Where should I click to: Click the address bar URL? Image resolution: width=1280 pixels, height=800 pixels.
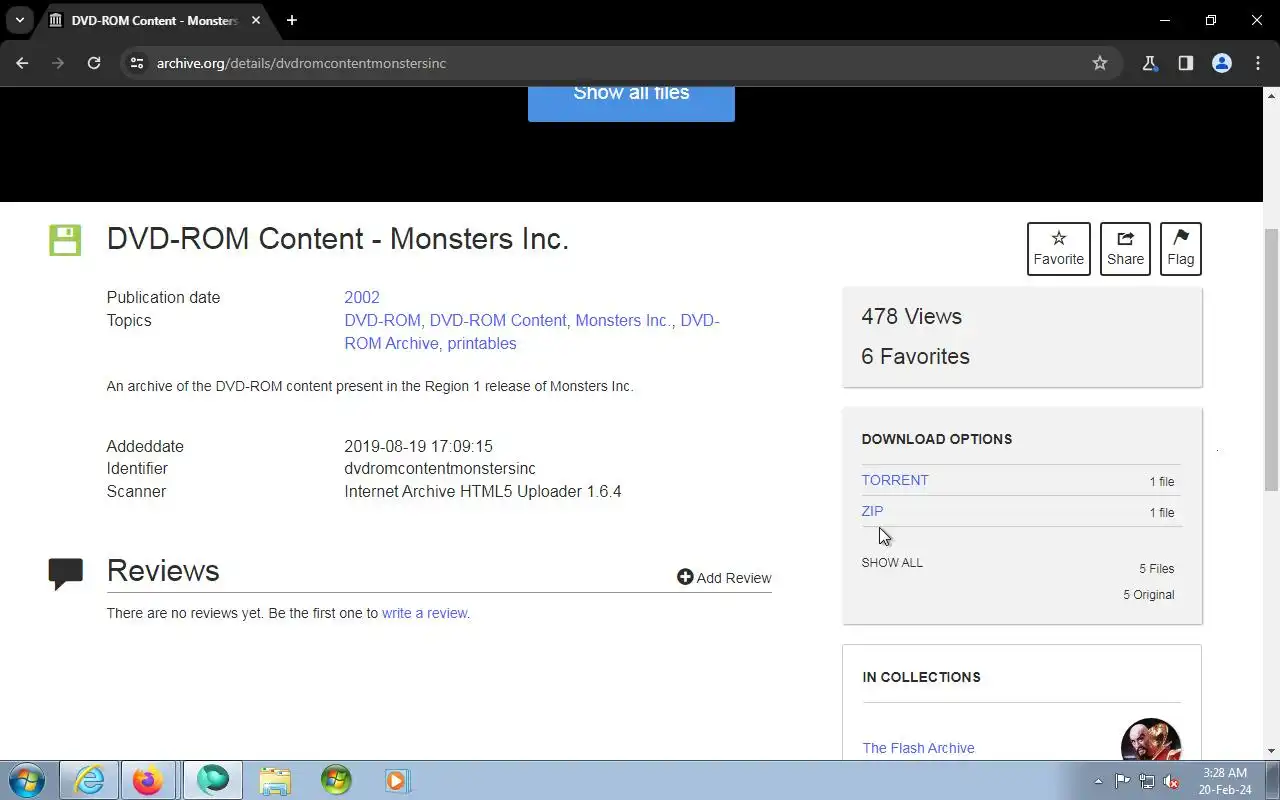click(x=301, y=63)
